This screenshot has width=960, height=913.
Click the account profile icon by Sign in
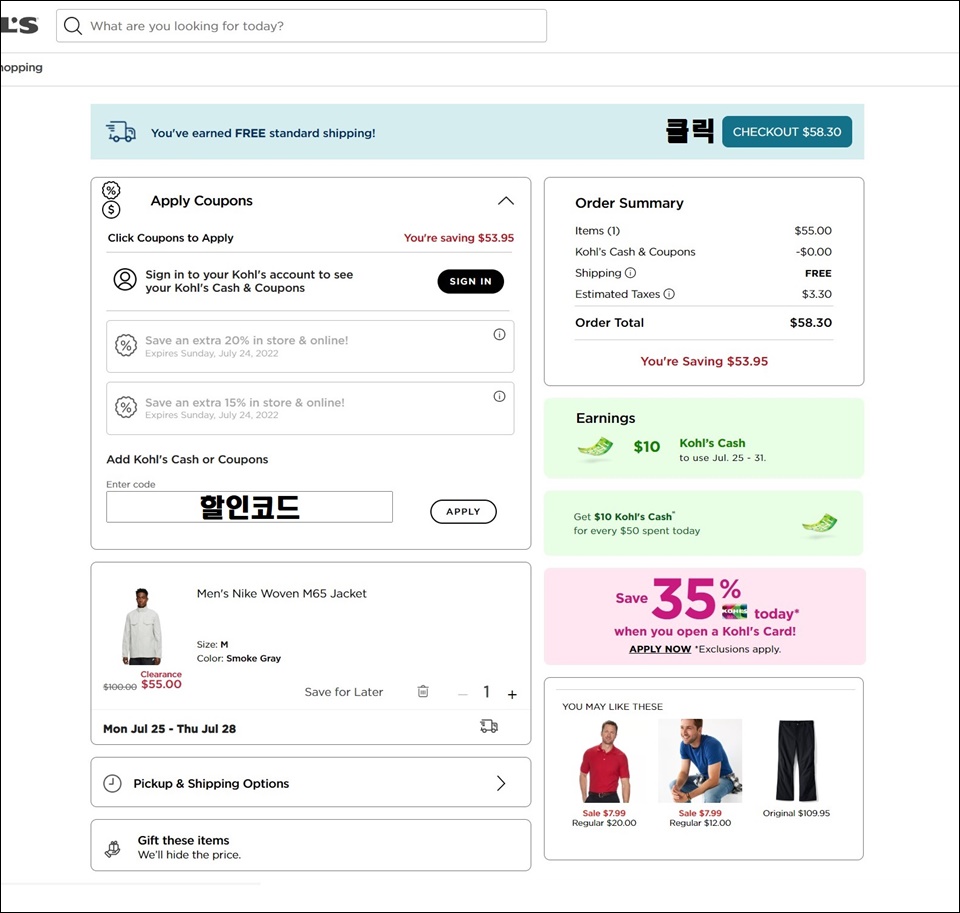coord(125,279)
